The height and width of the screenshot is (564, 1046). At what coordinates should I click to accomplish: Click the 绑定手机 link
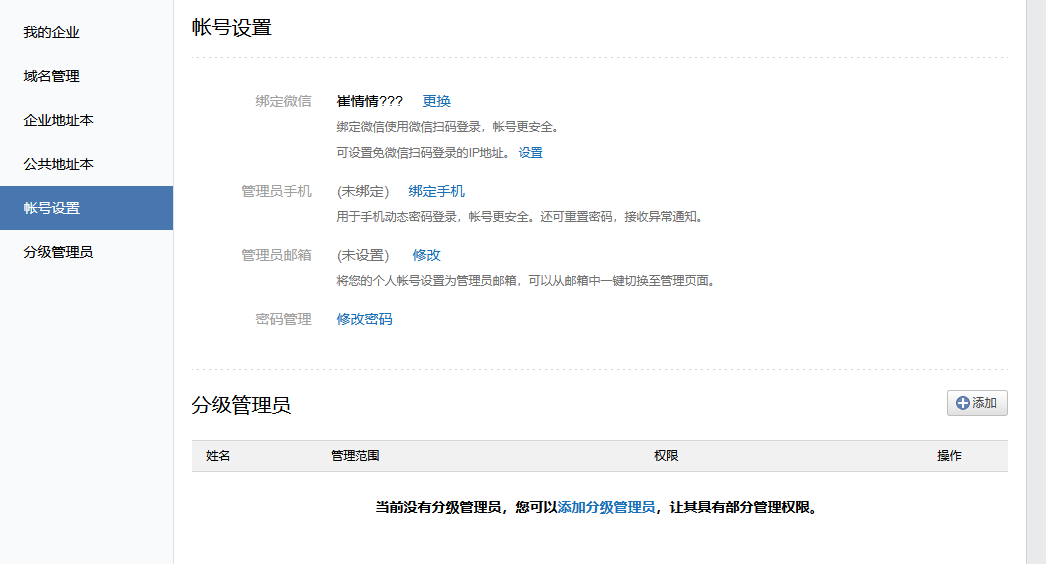pos(437,191)
